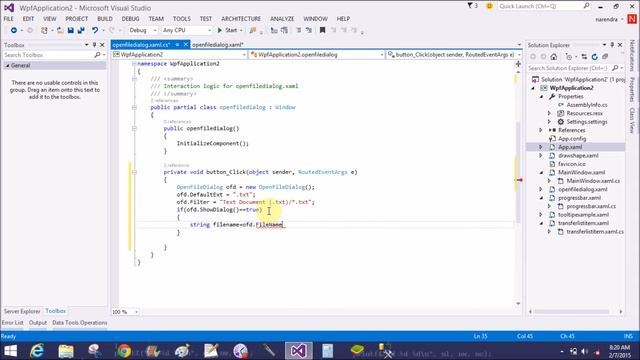Click the Open File folder icon
Image resolution: width=640 pixels, height=360 pixels.
[x=60, y=30]
